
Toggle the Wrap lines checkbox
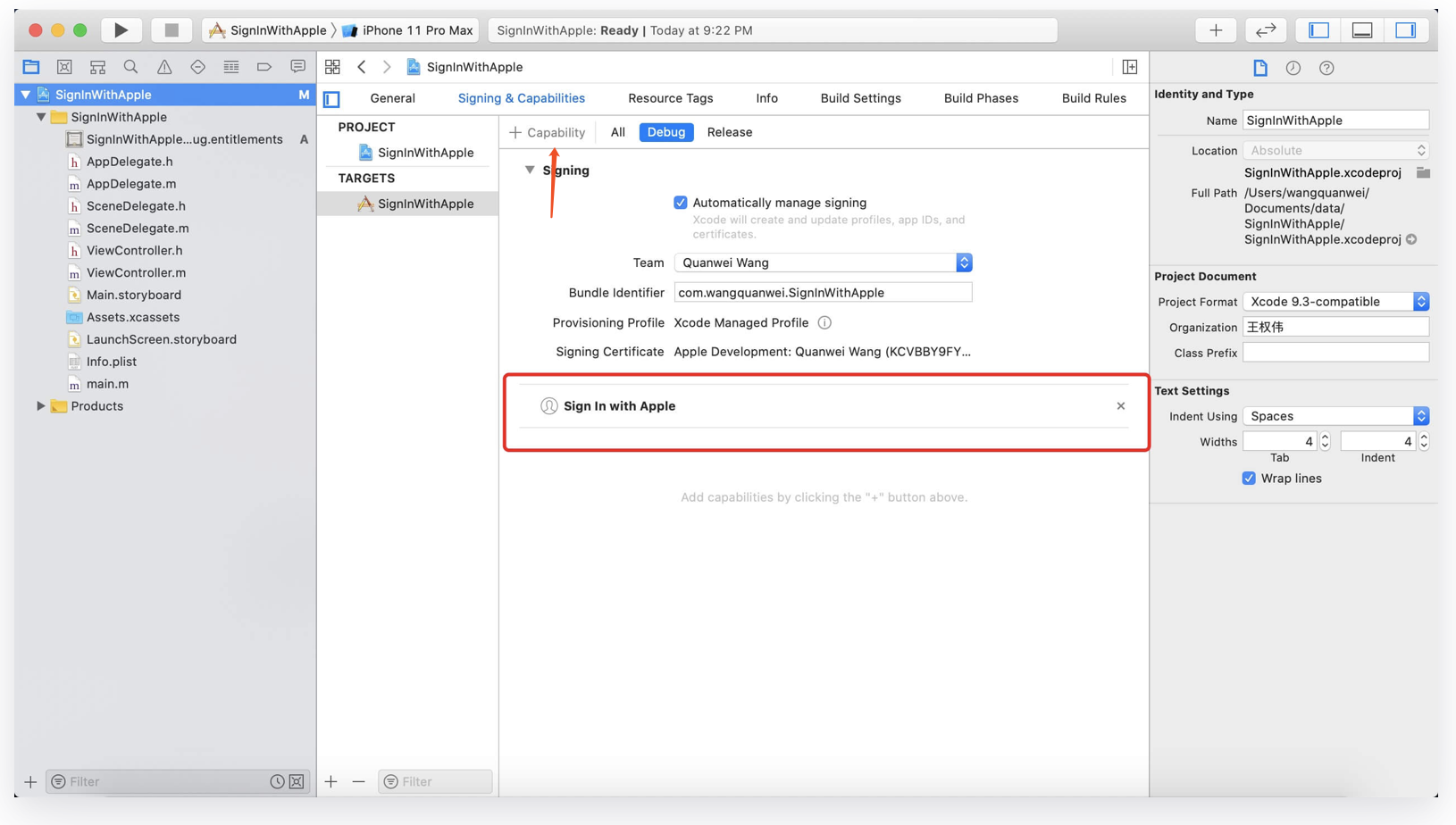[1249, 479]
